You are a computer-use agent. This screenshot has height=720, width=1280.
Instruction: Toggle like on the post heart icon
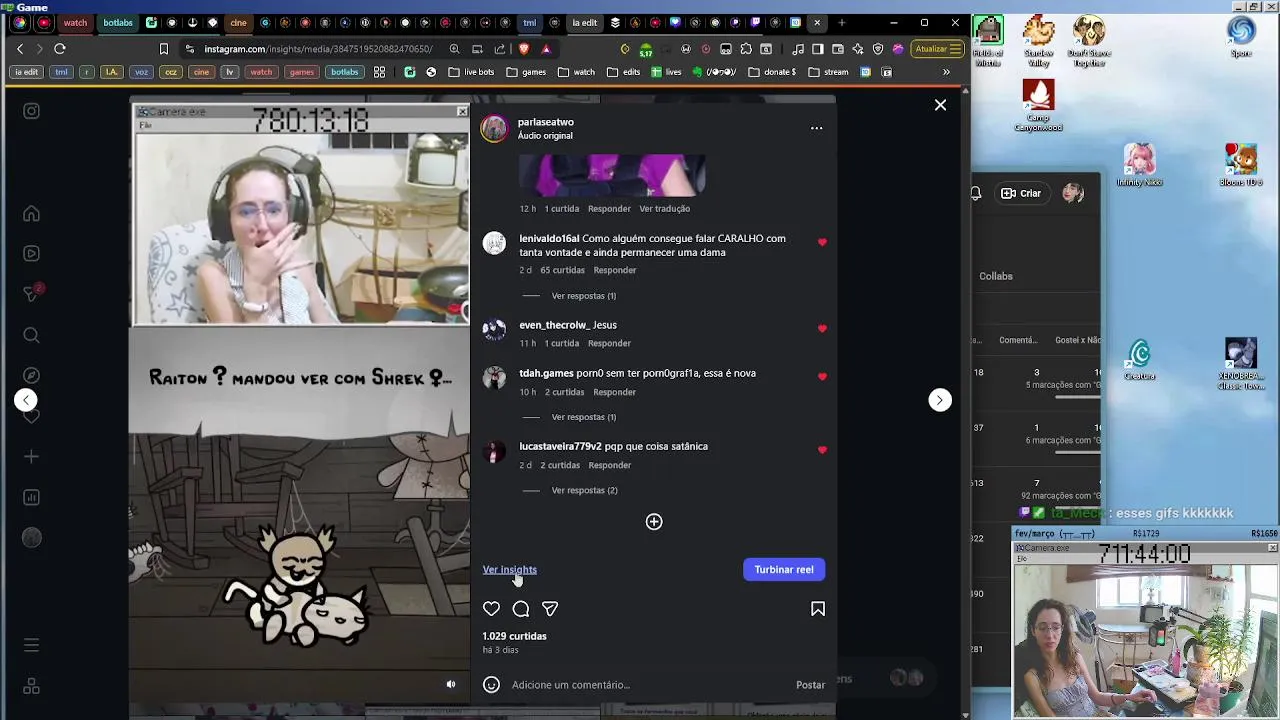tap(491, 608)
